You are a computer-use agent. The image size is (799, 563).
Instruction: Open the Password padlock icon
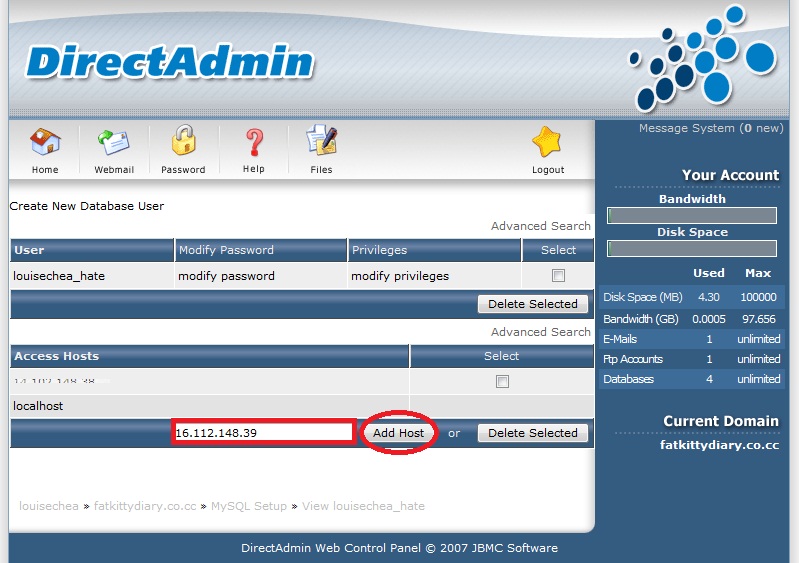[183, 140]
